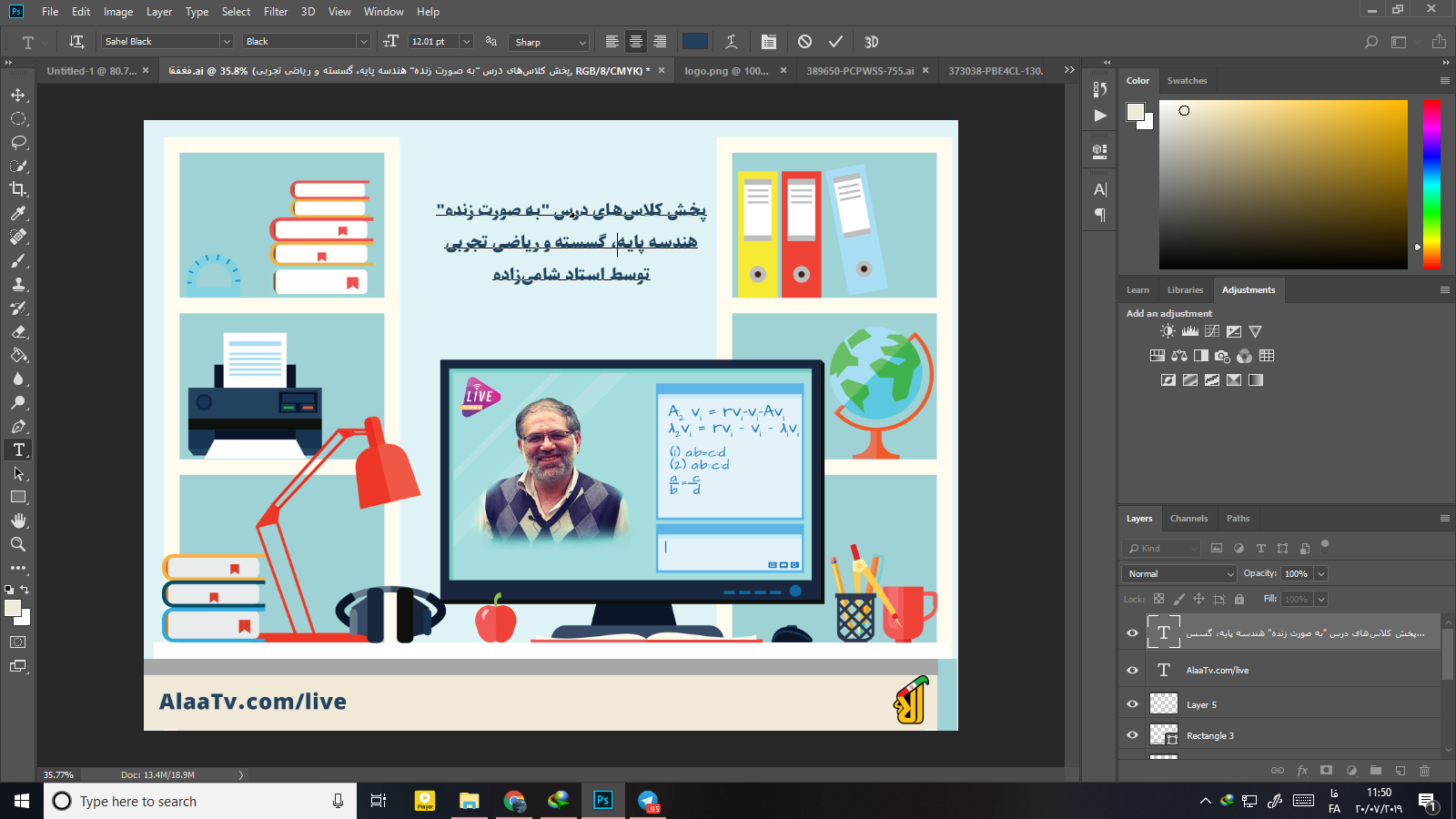Switch to Paths tab
This screenshot has width=1456, height=819.
click(1238, 519)
